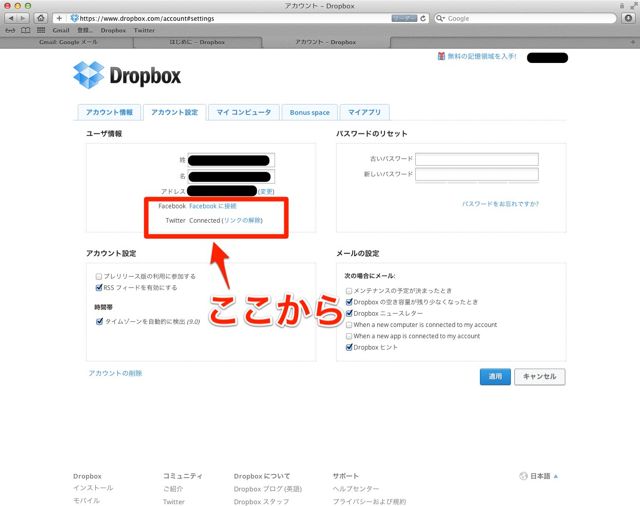The width and height of the screenshot is (640, 506).
Task: Open the home page via the house icon
Action: (40, 18)
